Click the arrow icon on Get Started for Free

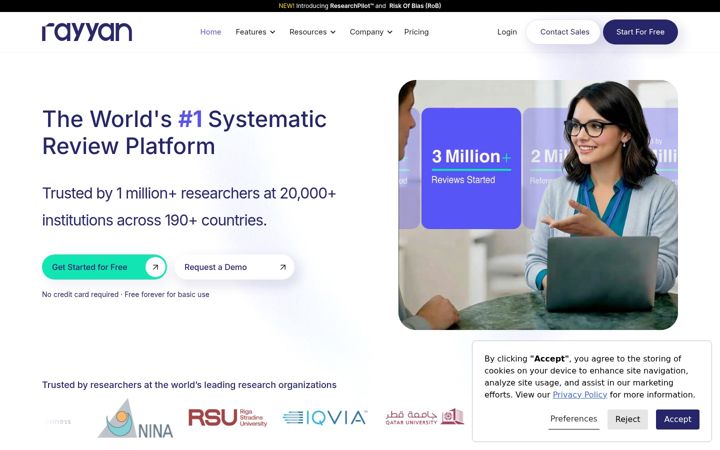[155, 267]
